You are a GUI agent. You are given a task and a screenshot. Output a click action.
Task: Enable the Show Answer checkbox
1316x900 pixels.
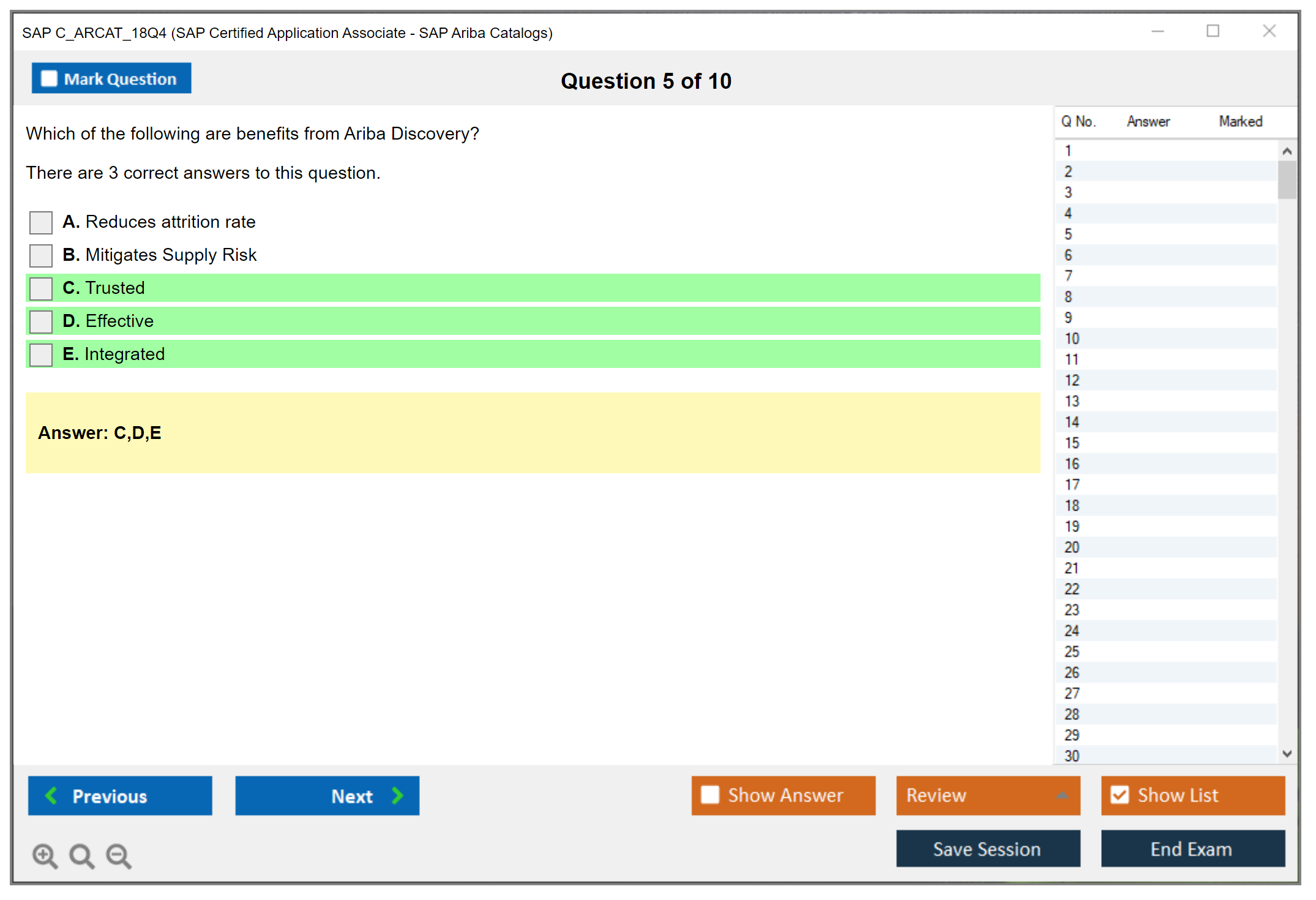coord(710,795)
